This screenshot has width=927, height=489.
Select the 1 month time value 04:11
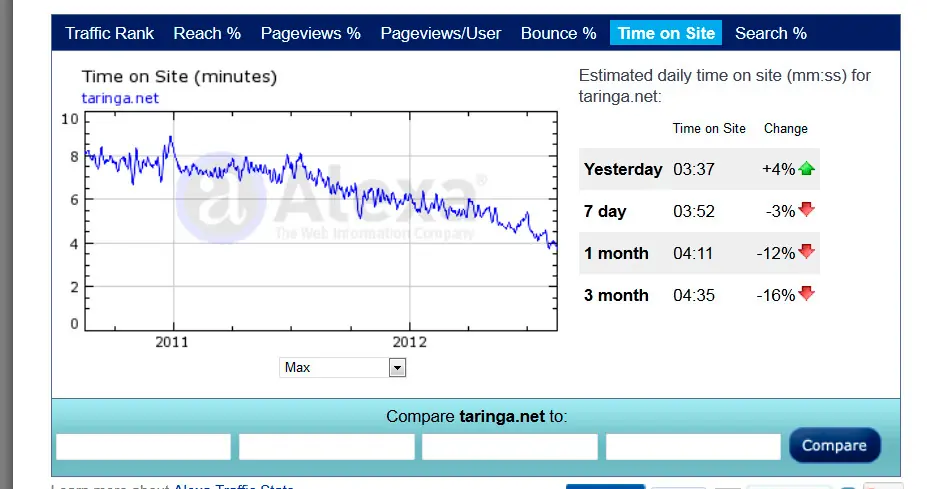pyautogui.click(x=693, y=254)
